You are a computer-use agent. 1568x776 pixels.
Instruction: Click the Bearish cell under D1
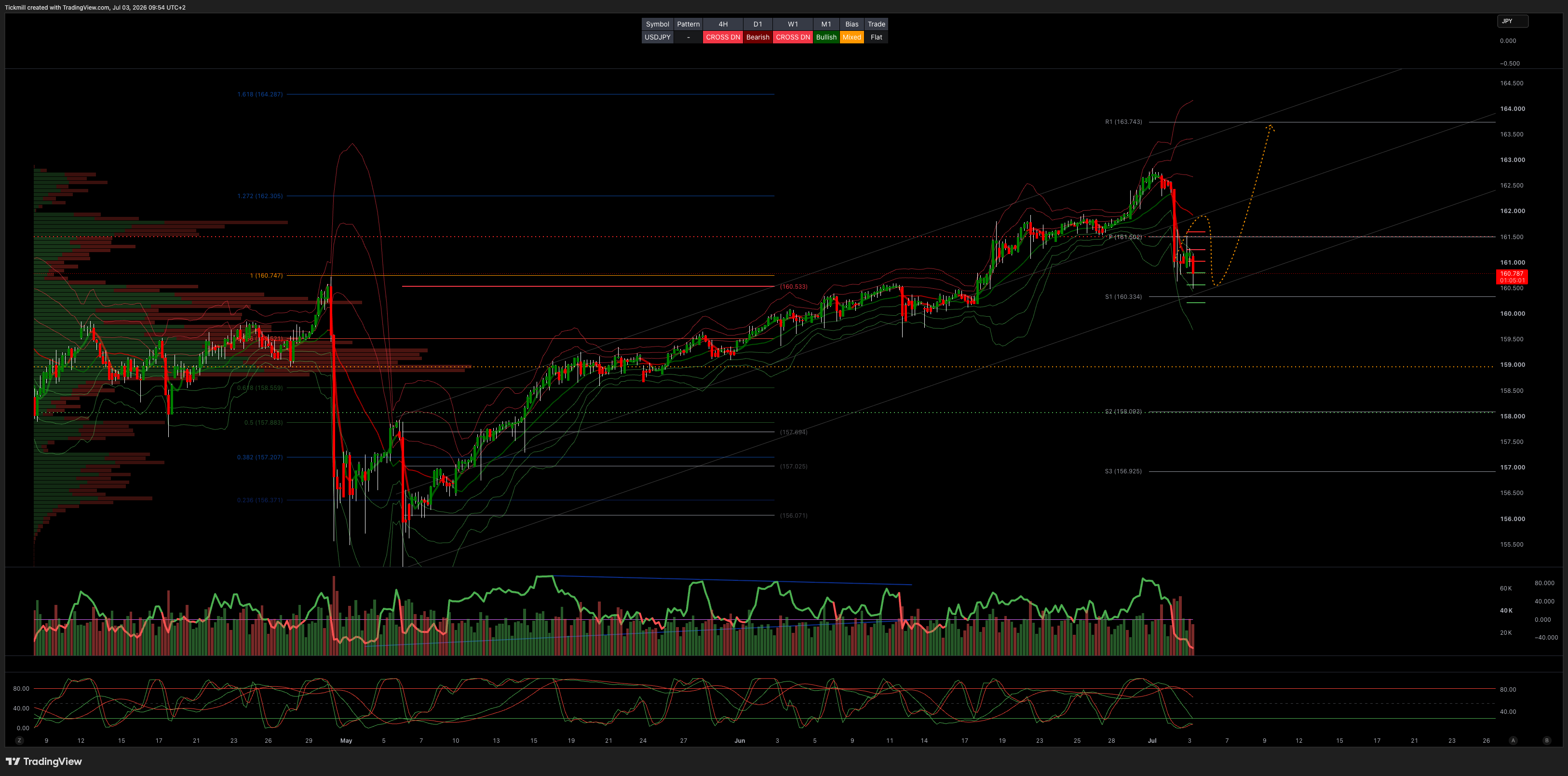[x=758, y=37]
